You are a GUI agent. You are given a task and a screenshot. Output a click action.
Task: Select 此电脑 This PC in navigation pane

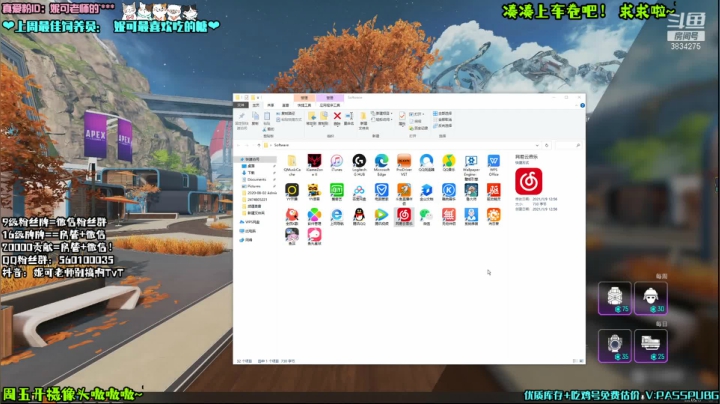pyautogui.click(x=250, y=231)
